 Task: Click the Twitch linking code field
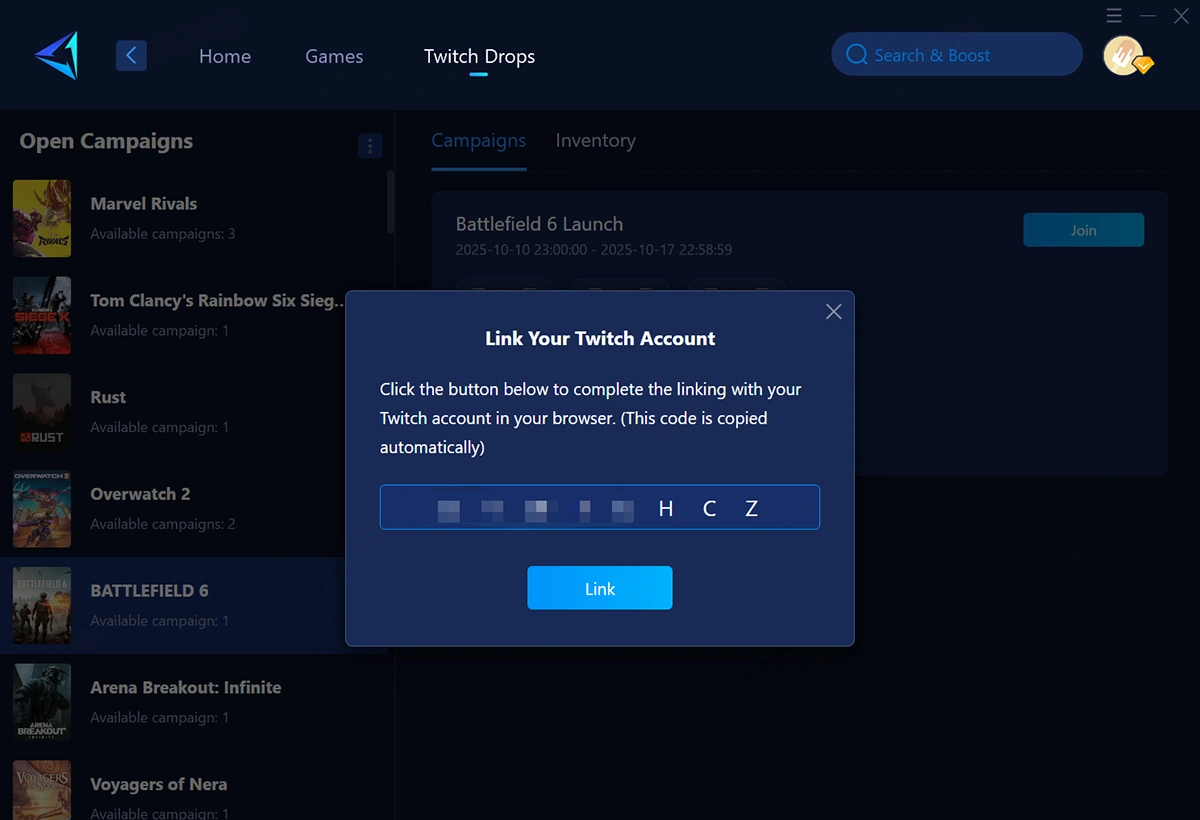[600, 507]
